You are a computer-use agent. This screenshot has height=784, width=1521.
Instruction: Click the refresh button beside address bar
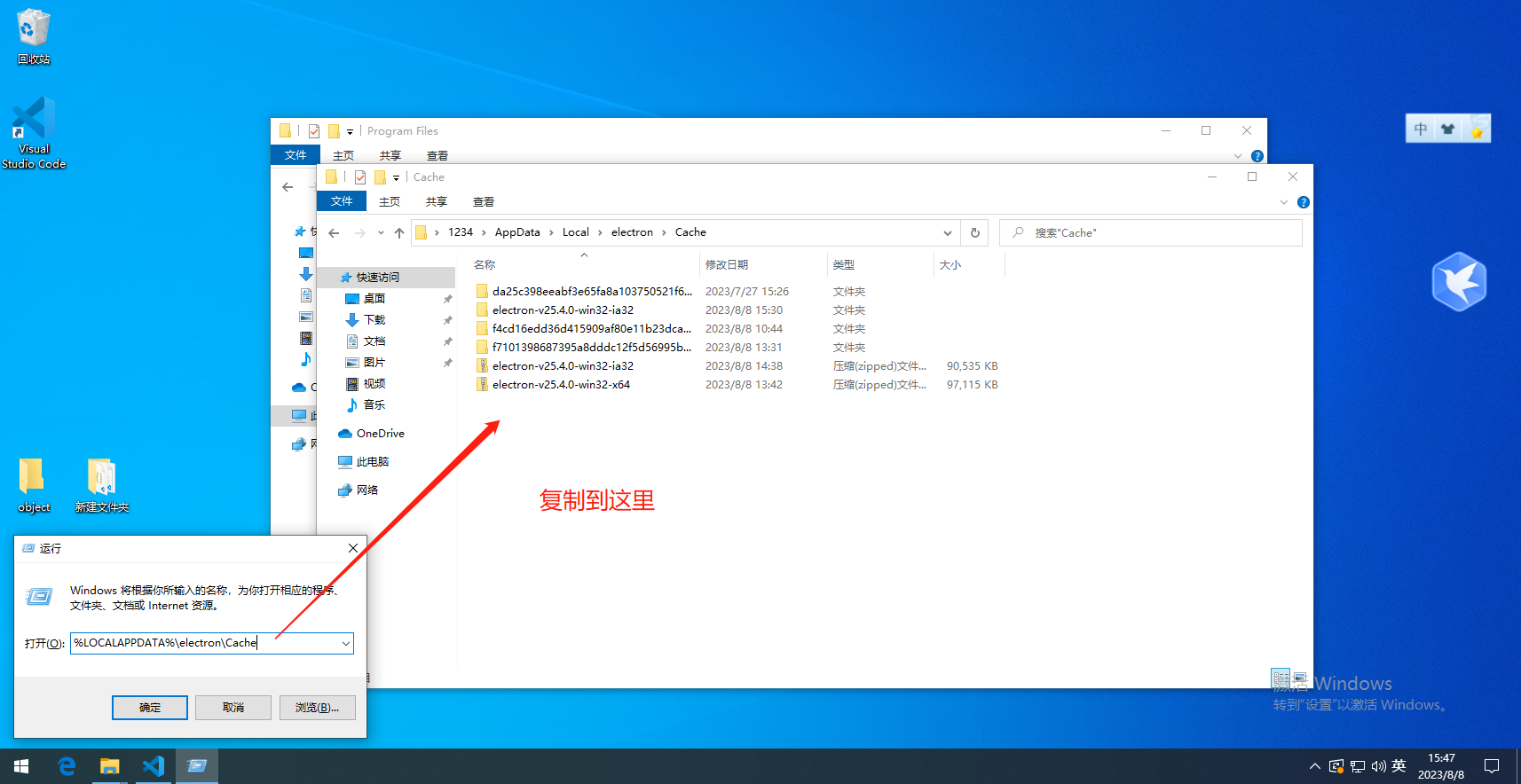pyautogui.click(x=974, y=232)
